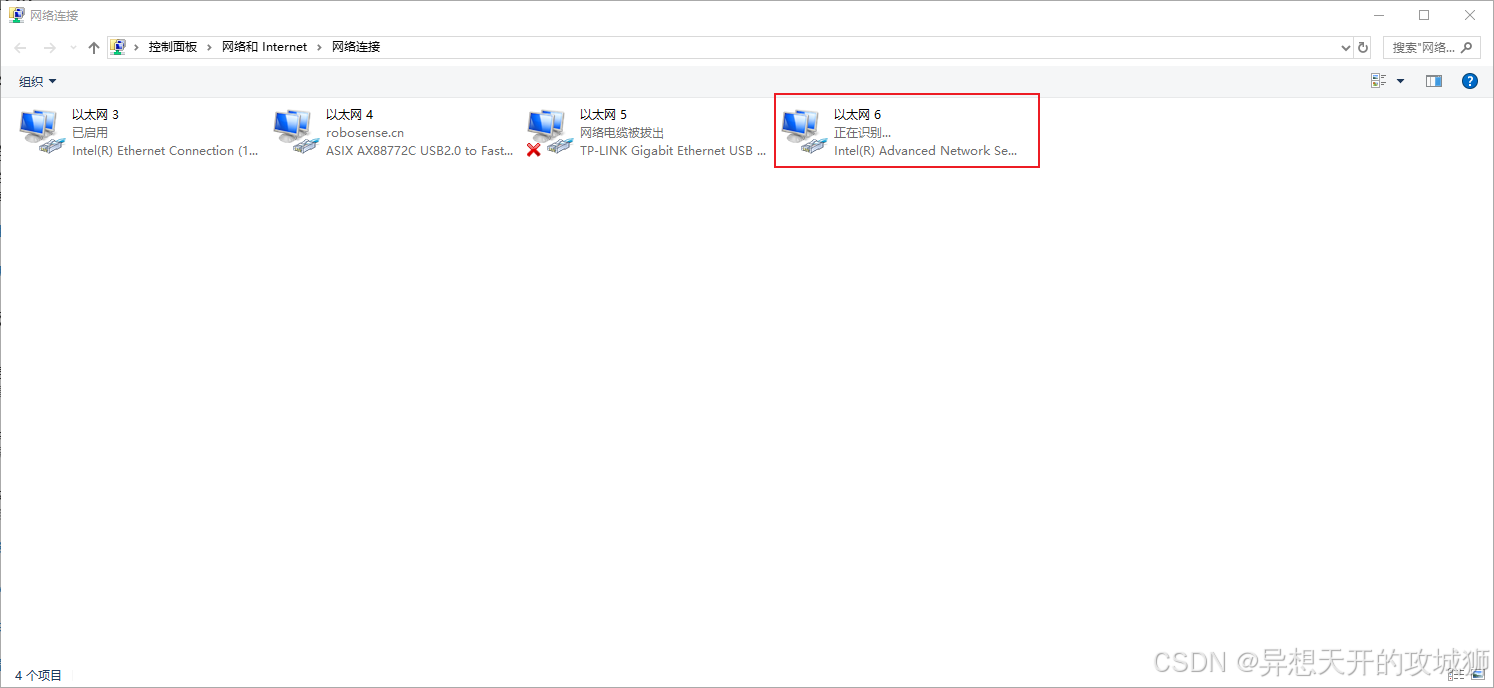The image size is (1494, 688).
Task: Expand the change-view options dropdown arrow
Action: coord(1400,81)
